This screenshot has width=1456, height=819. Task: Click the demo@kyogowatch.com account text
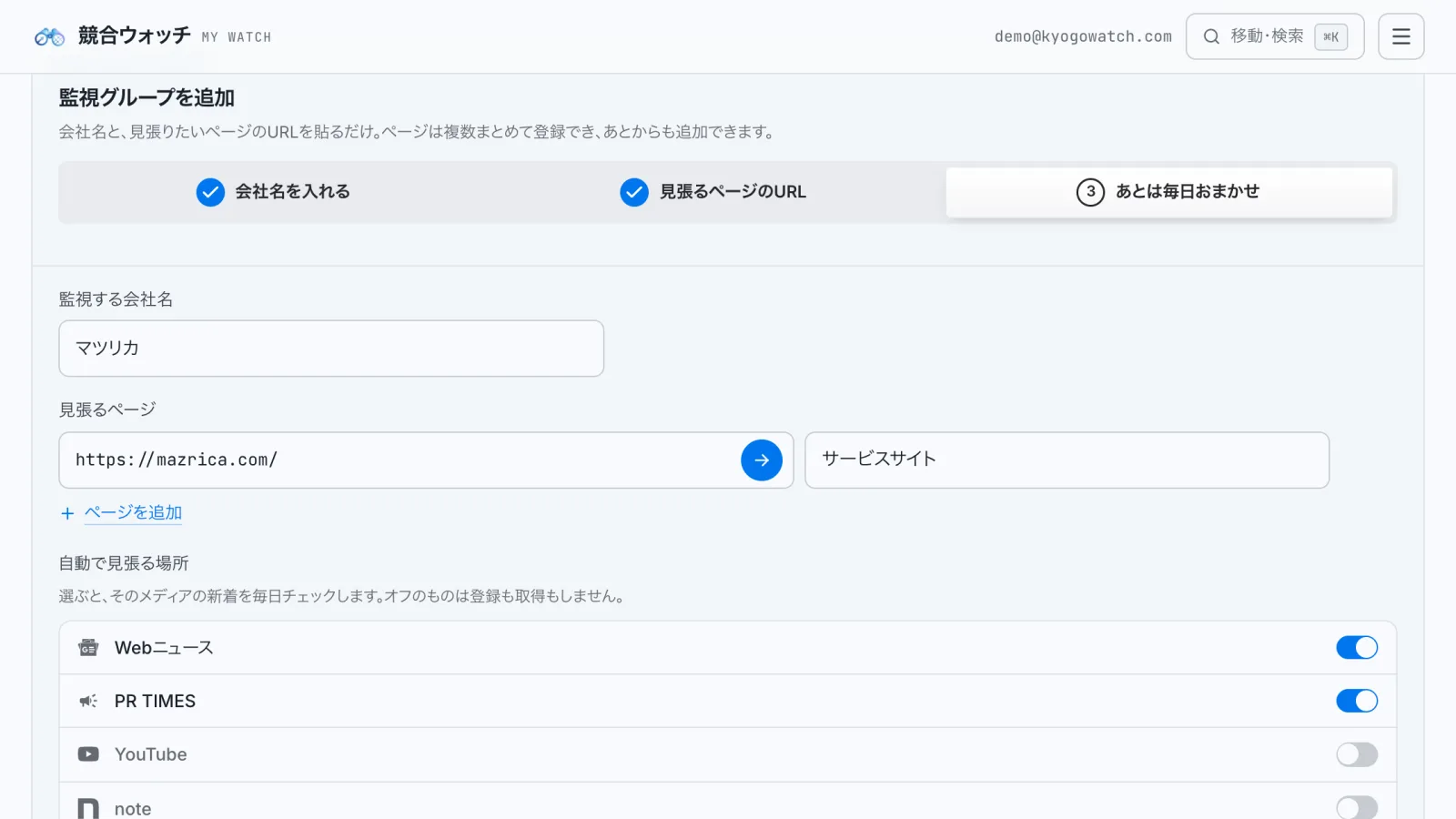(x=1083, y=36)
